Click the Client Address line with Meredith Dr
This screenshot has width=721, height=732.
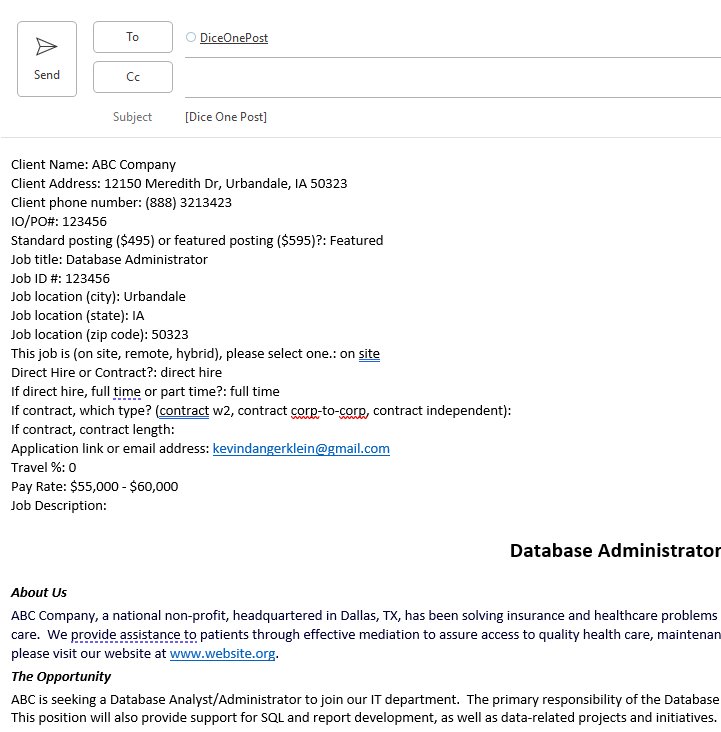point(179,183)
